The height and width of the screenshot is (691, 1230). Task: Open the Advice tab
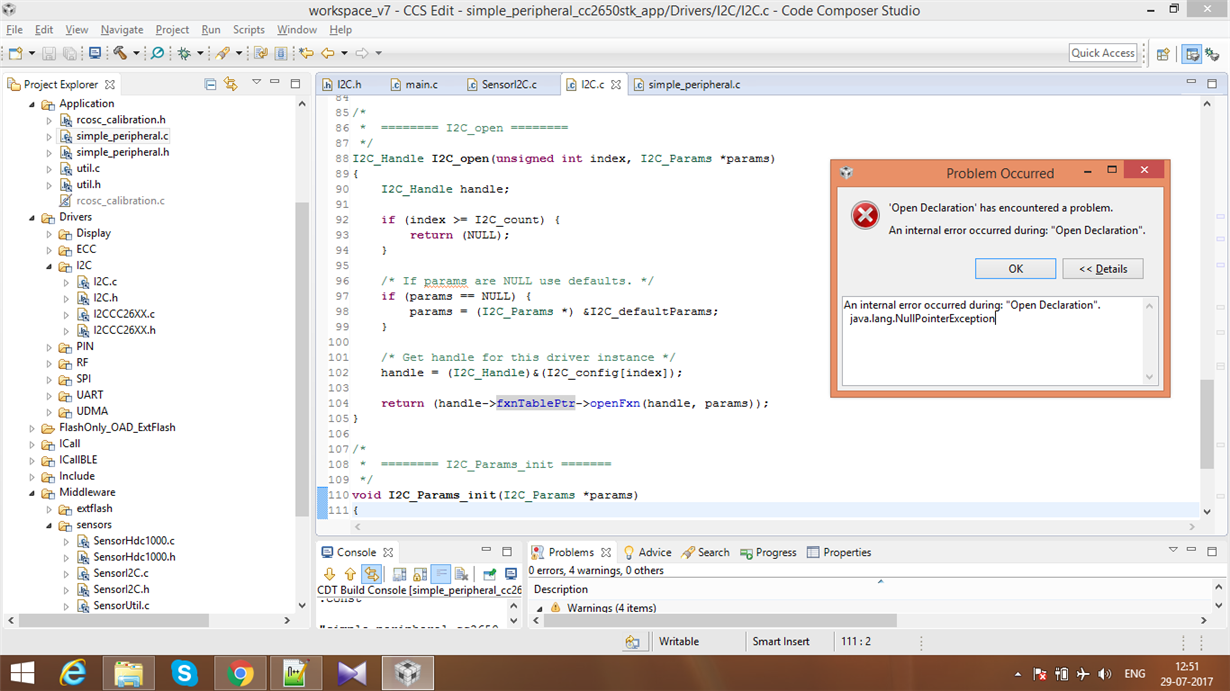[x=647, y=552]
